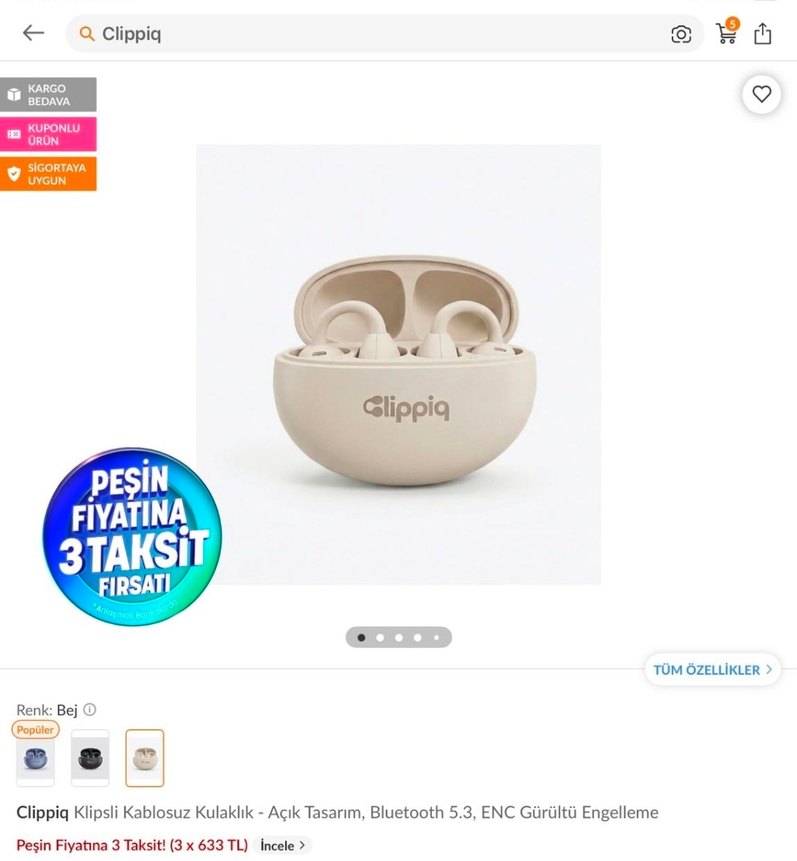
Task: Select the beige color variant
Action: [144, 758]
